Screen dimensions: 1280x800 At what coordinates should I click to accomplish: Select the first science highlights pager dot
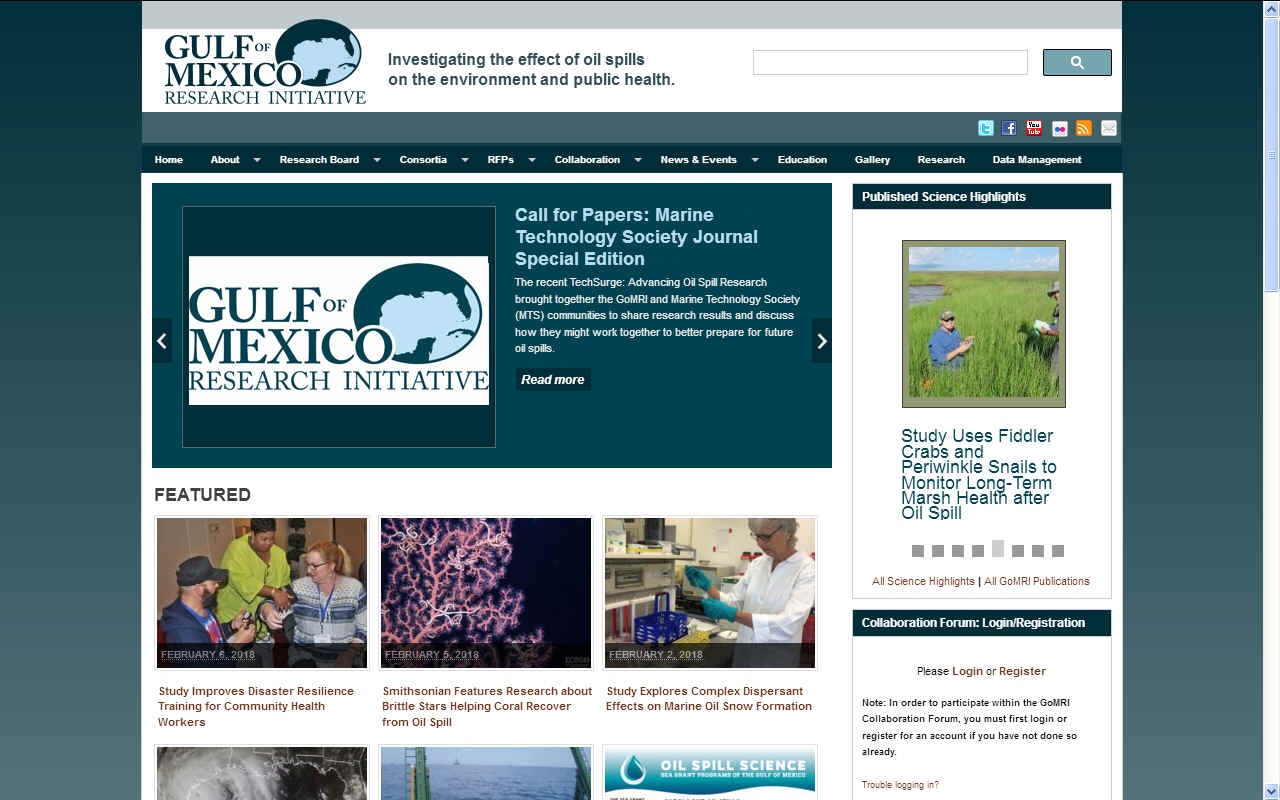[x=918, y=551]
